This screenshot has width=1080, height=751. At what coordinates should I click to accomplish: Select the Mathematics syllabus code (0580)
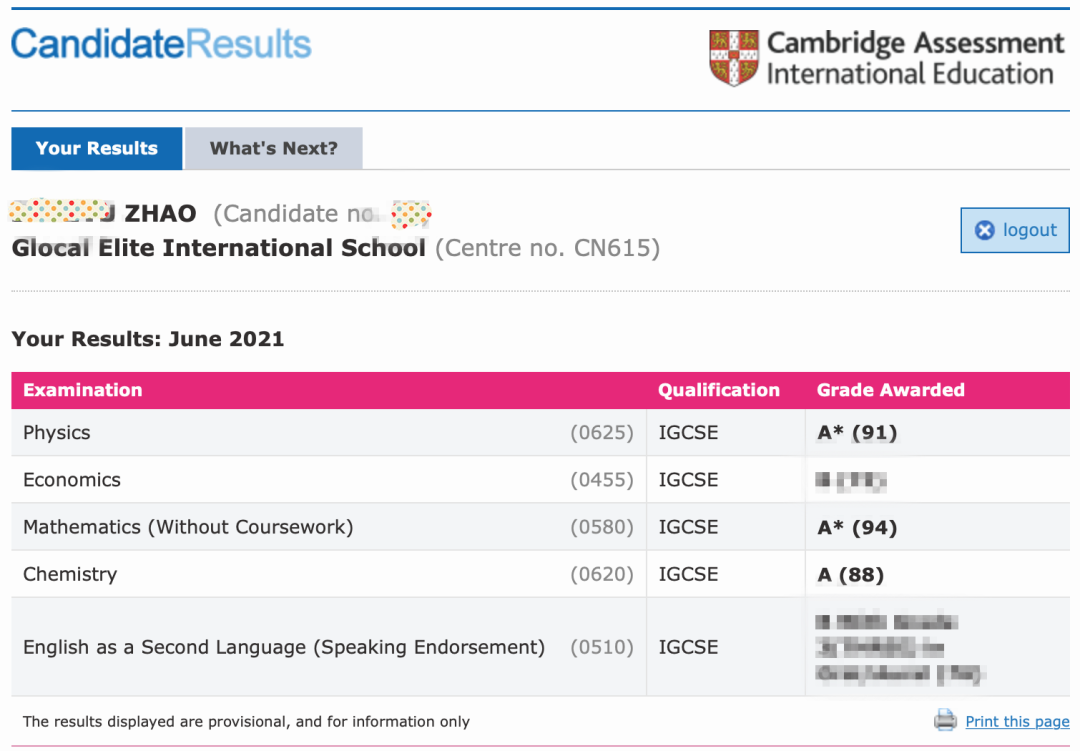click(x=601, y=527)
